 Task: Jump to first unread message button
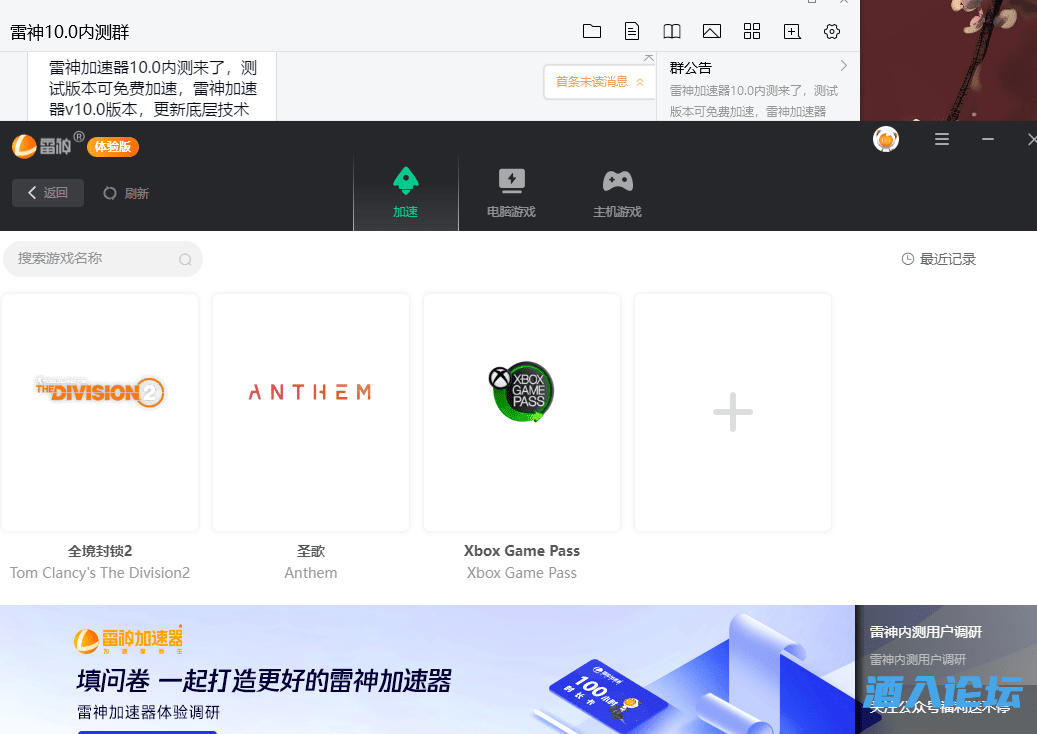point(599,82)
